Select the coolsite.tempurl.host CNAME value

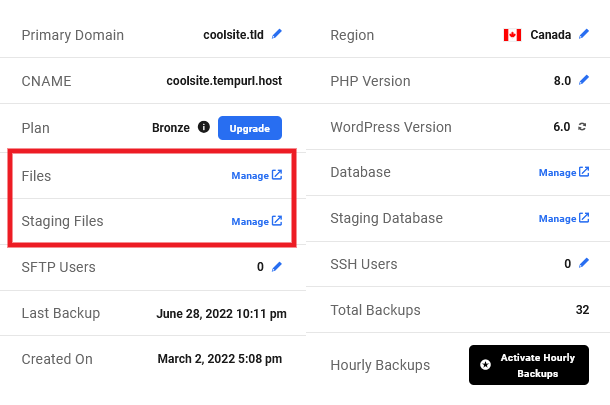224,81
